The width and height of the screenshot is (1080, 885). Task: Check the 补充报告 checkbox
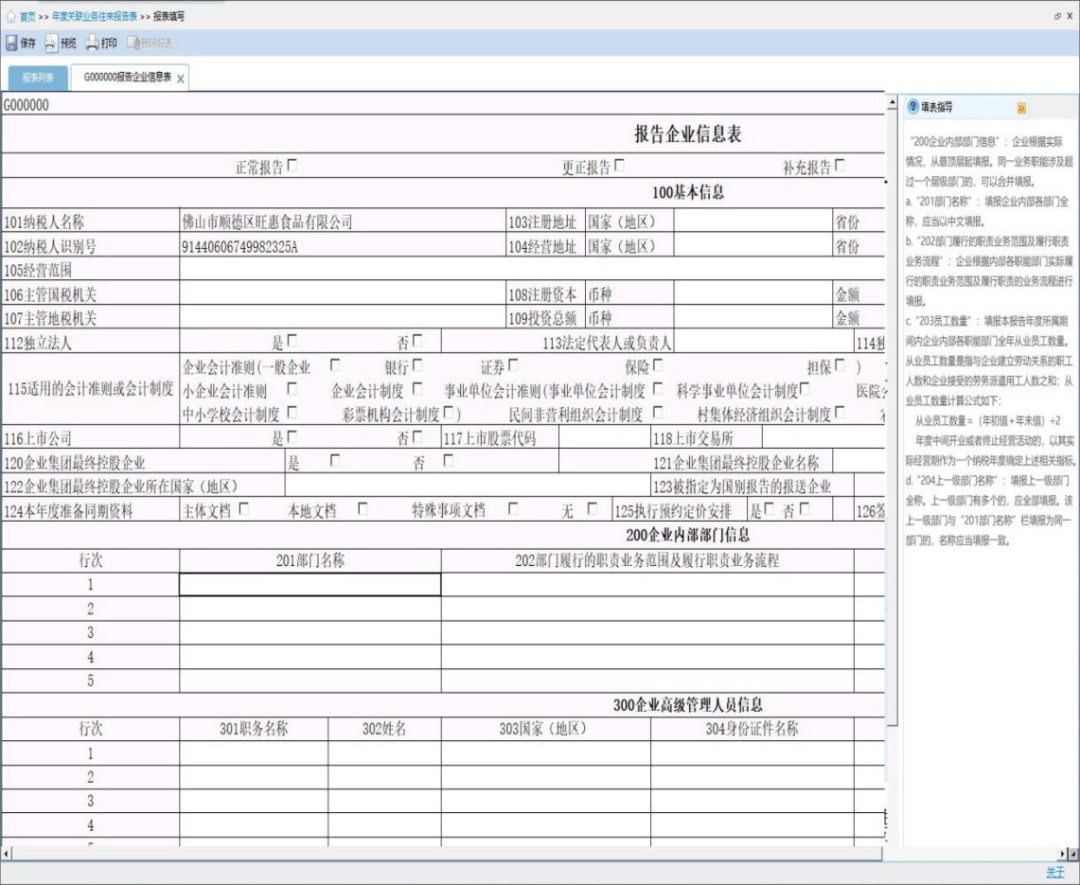pyautogui.click(x=840, y=165)
